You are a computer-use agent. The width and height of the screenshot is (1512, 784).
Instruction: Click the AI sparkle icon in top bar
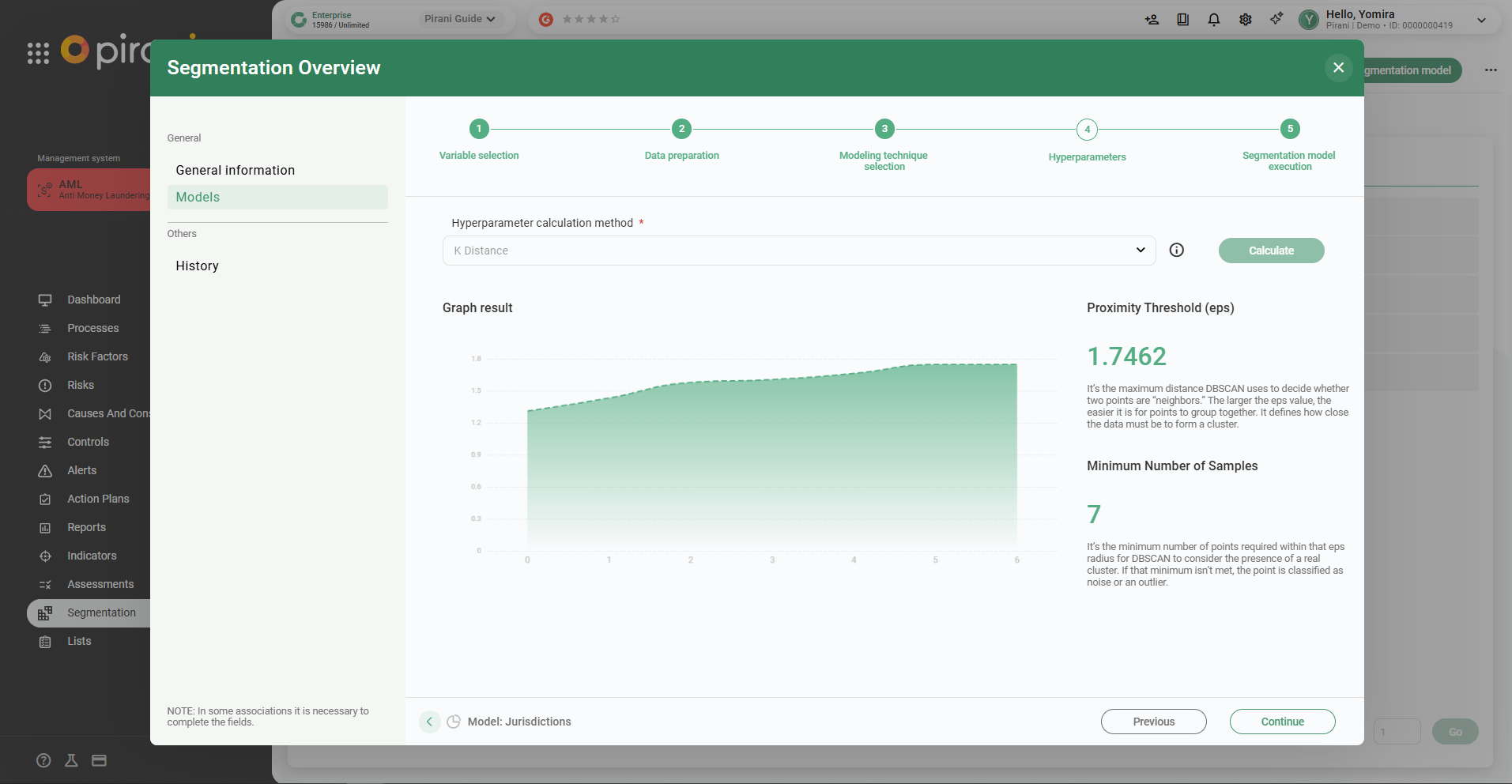click(1276, 19)
